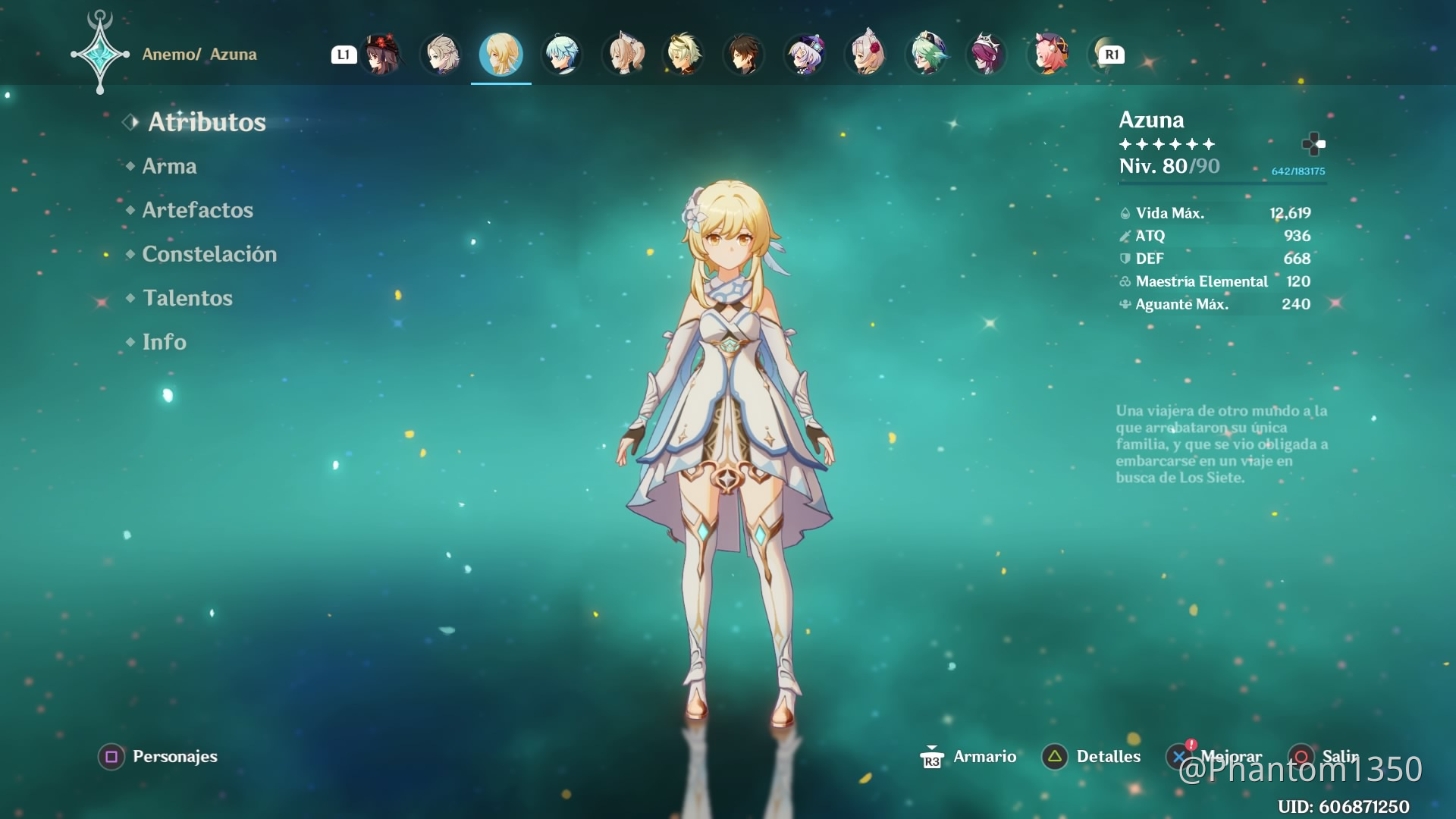Image resolution: width=1456 pixels, height=819 pixels.
Task: Click the Aguante Máx. stat row
Action: coord(1215,304)
